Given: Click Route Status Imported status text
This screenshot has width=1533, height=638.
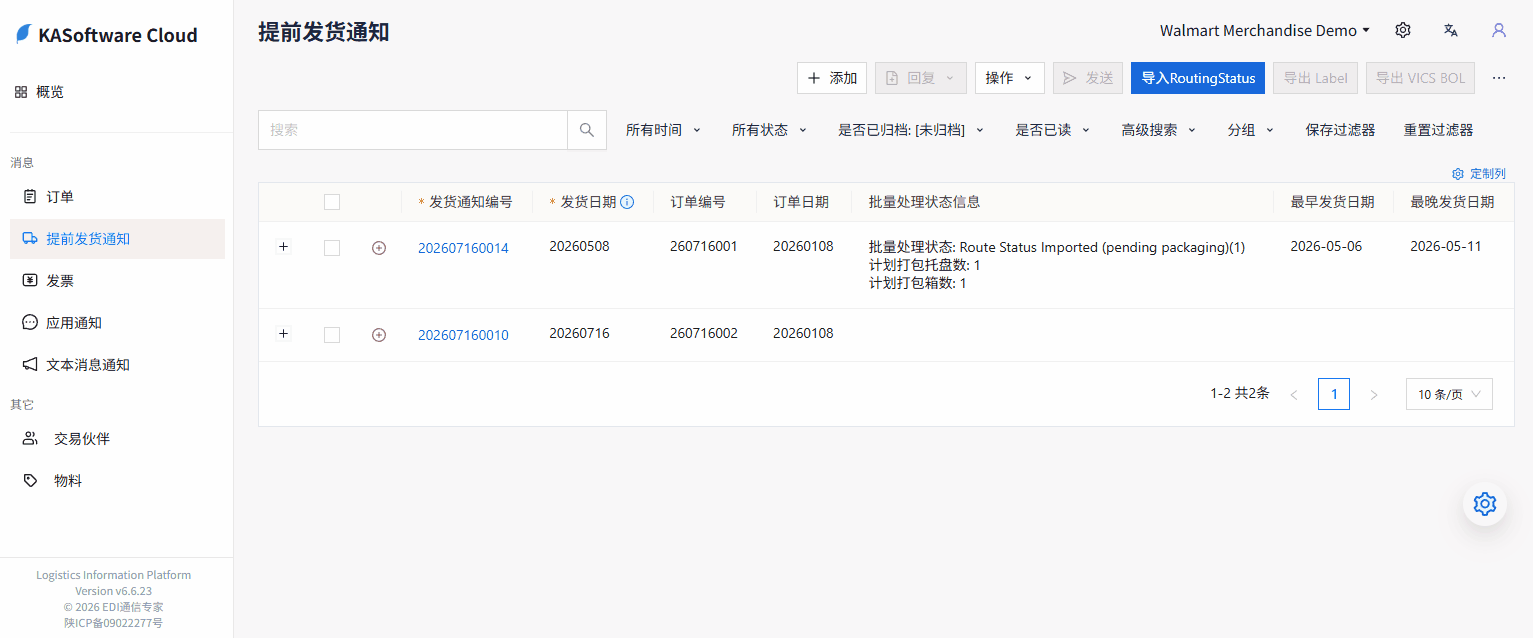Looking at the screenshot, I should coord(1057,247).
